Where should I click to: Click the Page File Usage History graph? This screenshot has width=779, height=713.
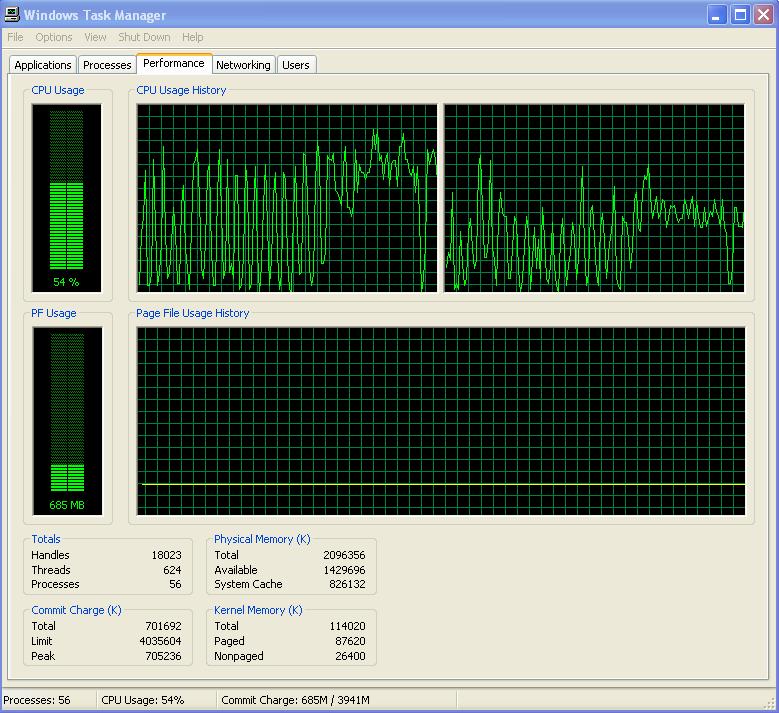click(x=441, y=420)
